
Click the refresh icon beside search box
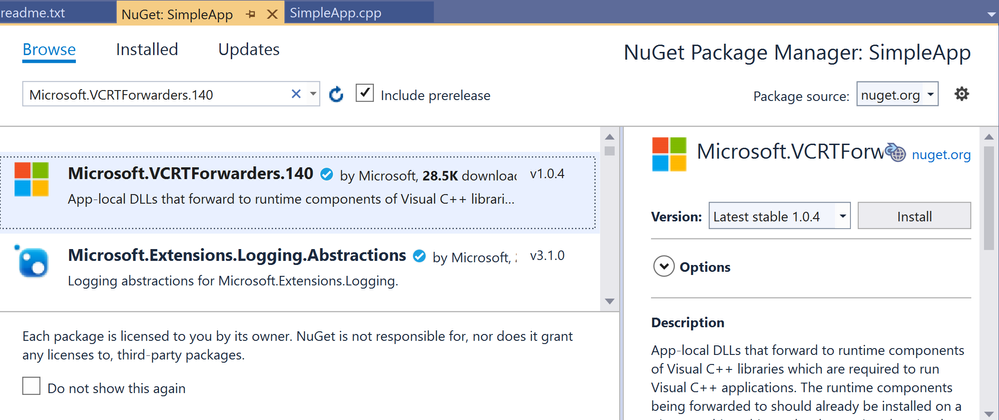(336, 94)
